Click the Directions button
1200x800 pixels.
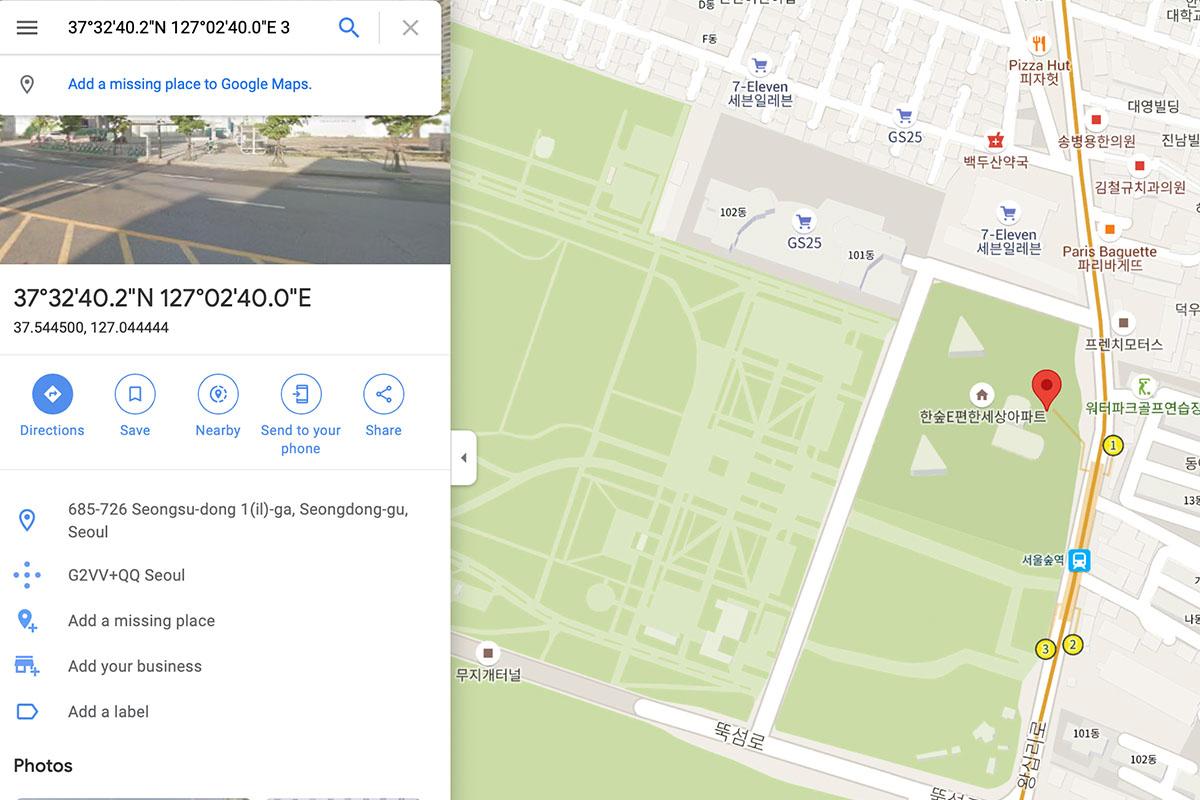pyautogui.click(x=52, y=405)
